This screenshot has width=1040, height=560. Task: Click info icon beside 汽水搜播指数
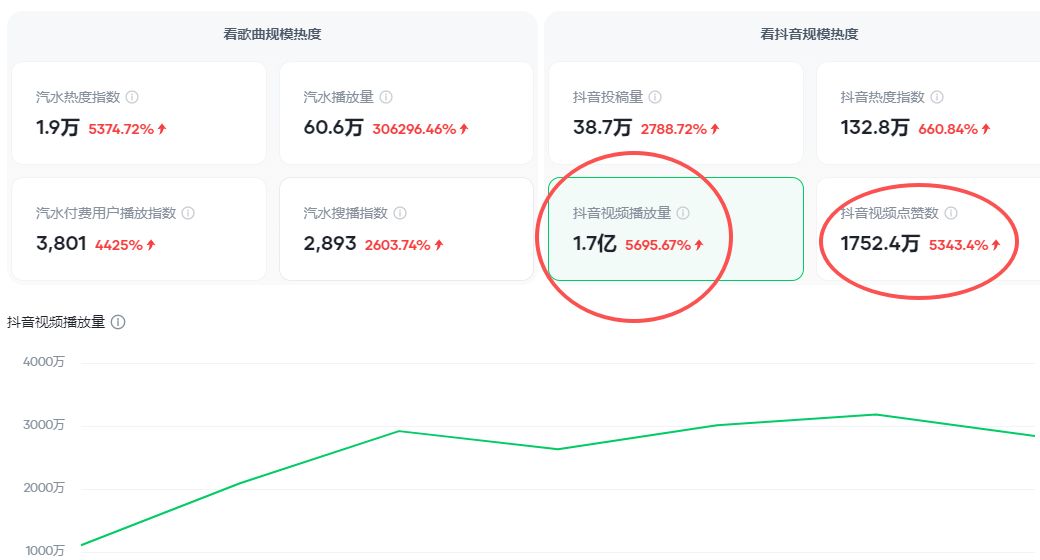(400, 213)
